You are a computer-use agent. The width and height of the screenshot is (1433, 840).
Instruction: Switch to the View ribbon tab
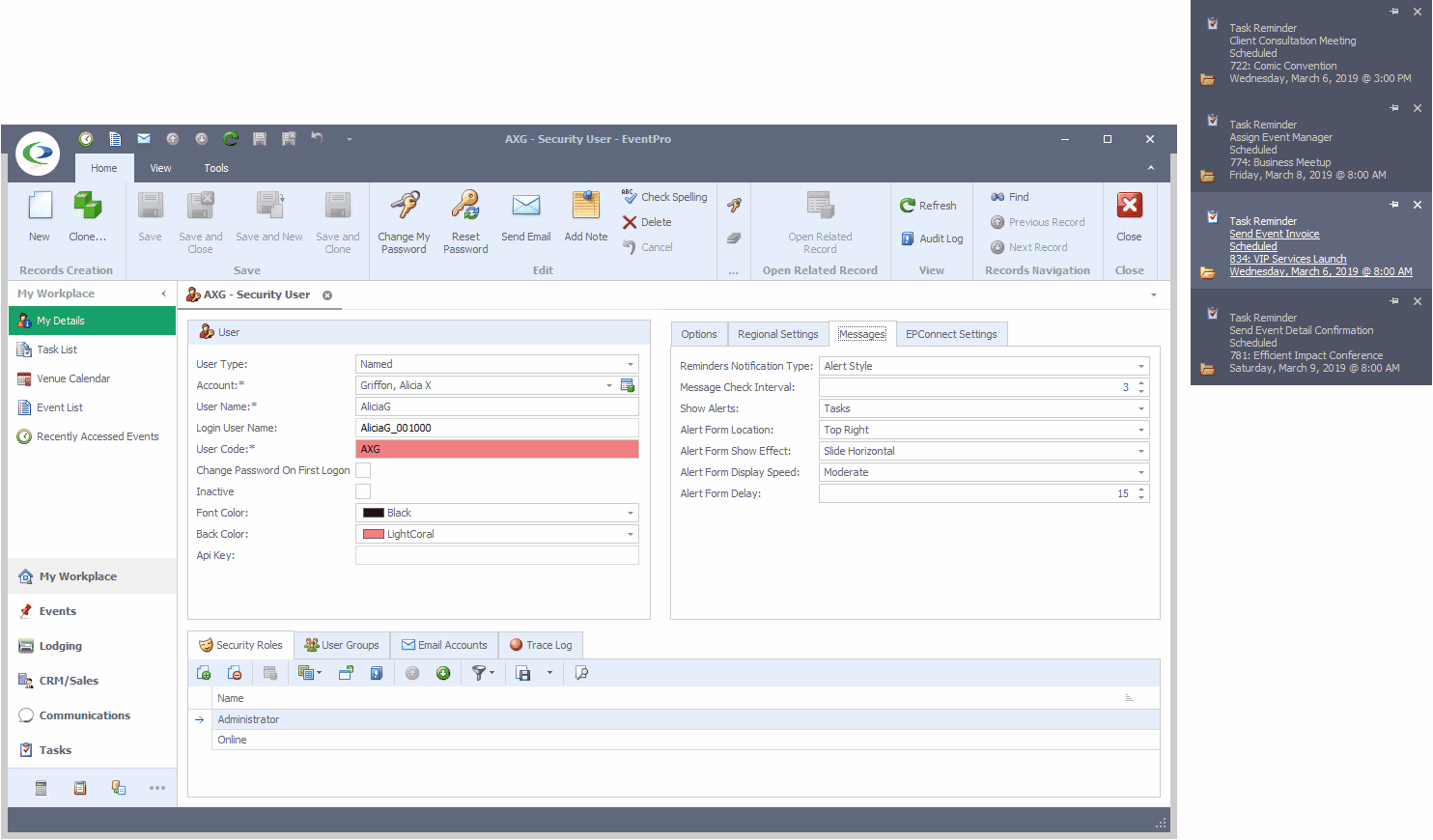160,168
